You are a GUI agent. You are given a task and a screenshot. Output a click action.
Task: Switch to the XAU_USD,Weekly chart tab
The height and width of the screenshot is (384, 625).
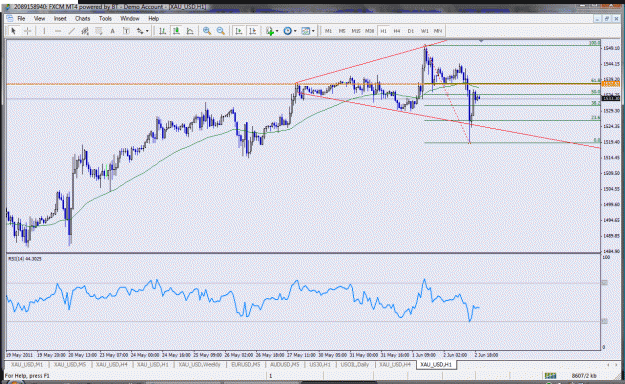click(x=199, y=364)
